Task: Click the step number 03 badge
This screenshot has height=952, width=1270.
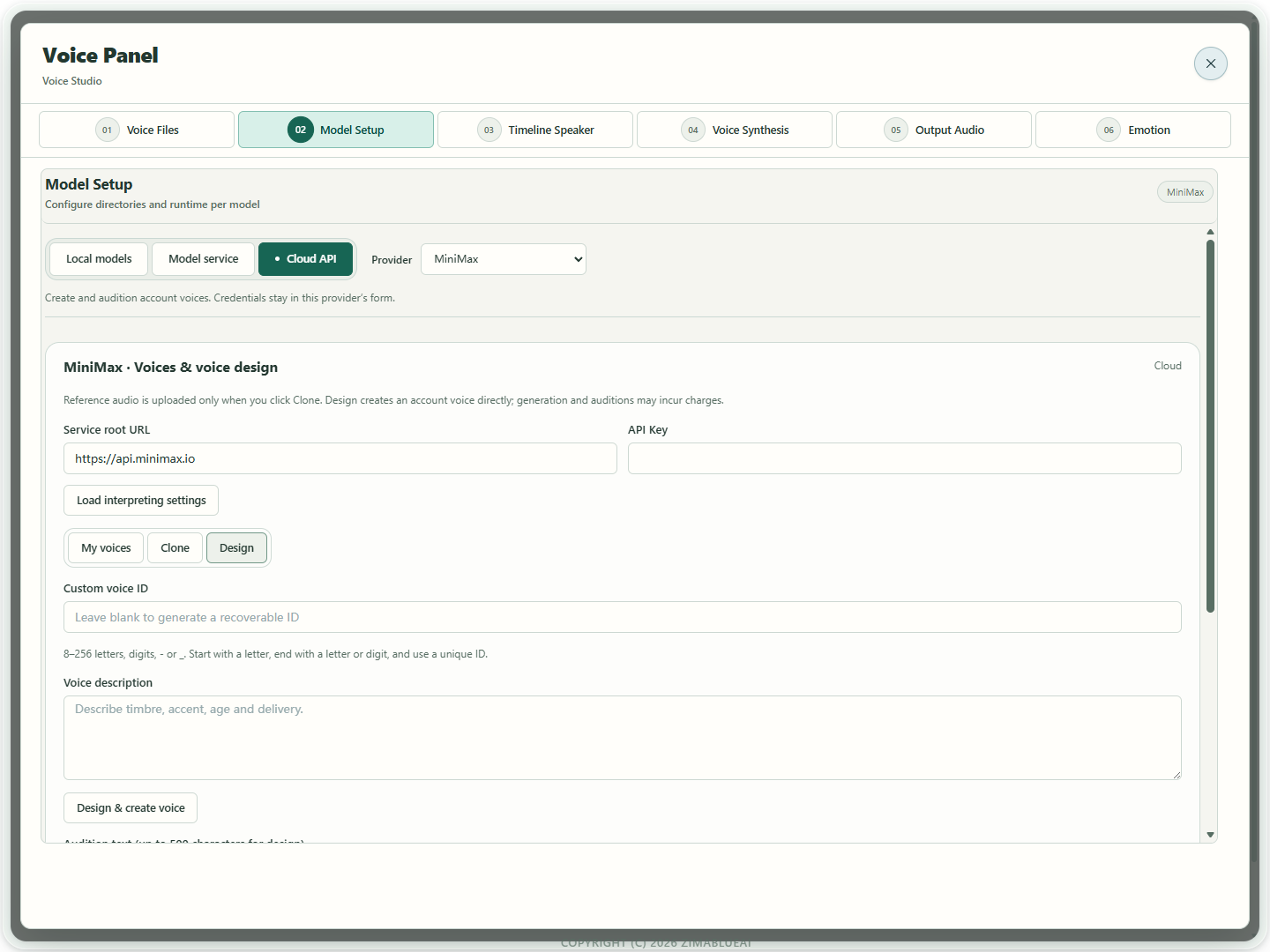Action: [489, 130]
